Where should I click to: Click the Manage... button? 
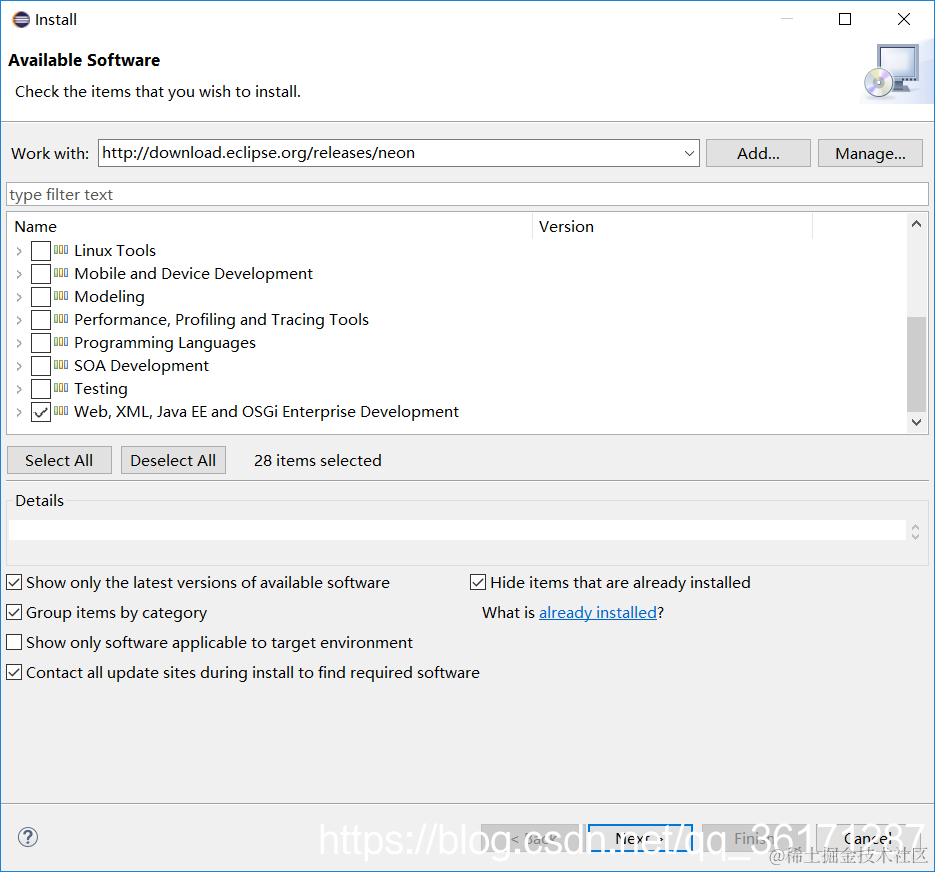(870, 153)
